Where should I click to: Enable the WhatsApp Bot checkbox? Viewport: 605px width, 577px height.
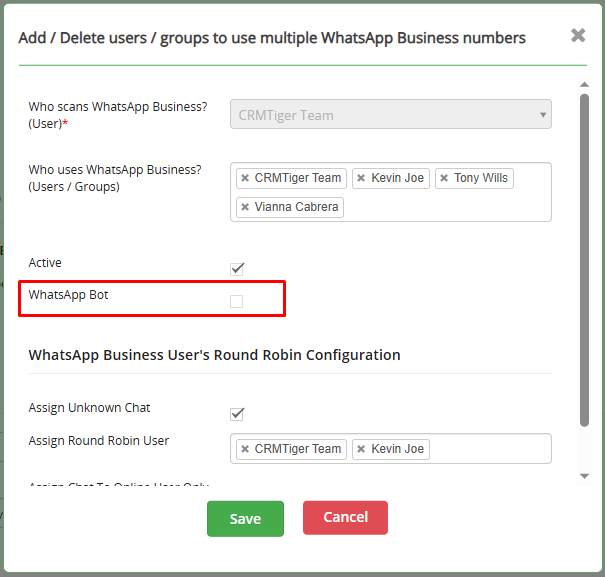(x=237, y=301)
